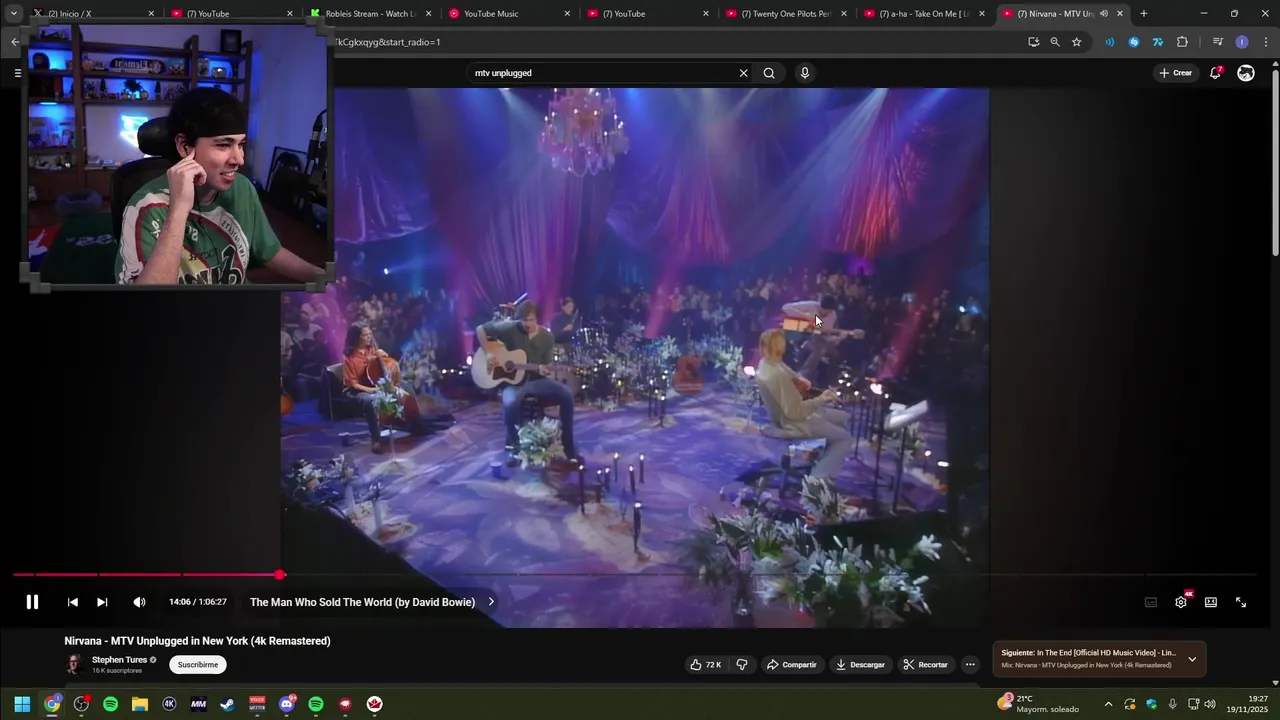Click the Crear create button
The width and height of the screenshot is (1280, 720).
pos(1175,73)
